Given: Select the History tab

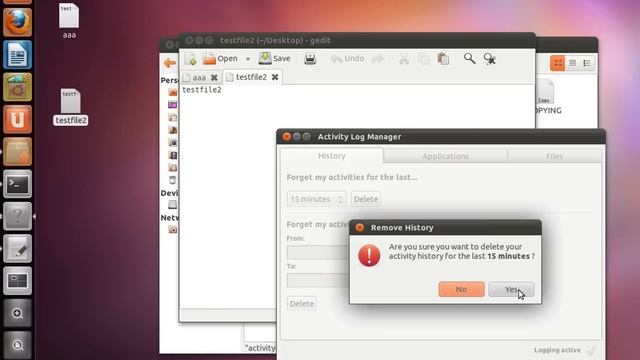Looking at the screenshot, I should (x=331, y=156).
